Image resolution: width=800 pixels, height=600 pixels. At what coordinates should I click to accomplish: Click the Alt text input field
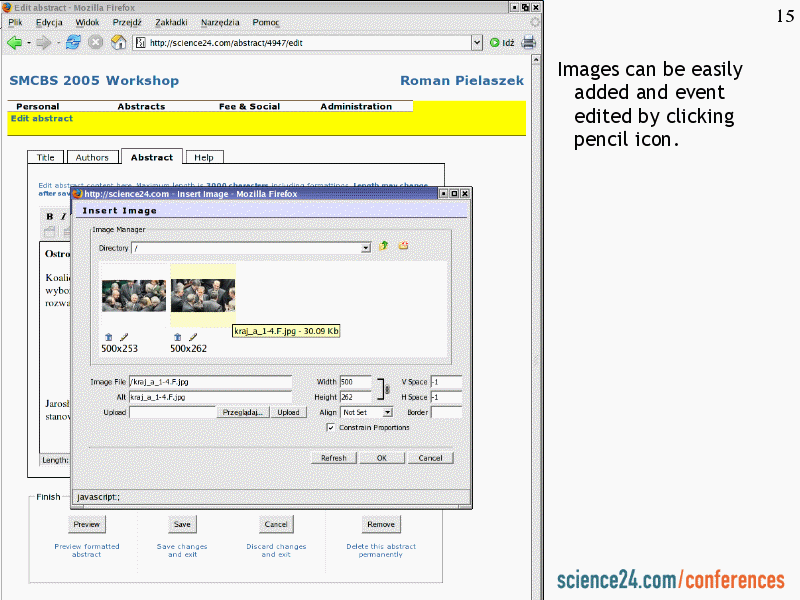(x=210, y=397)
